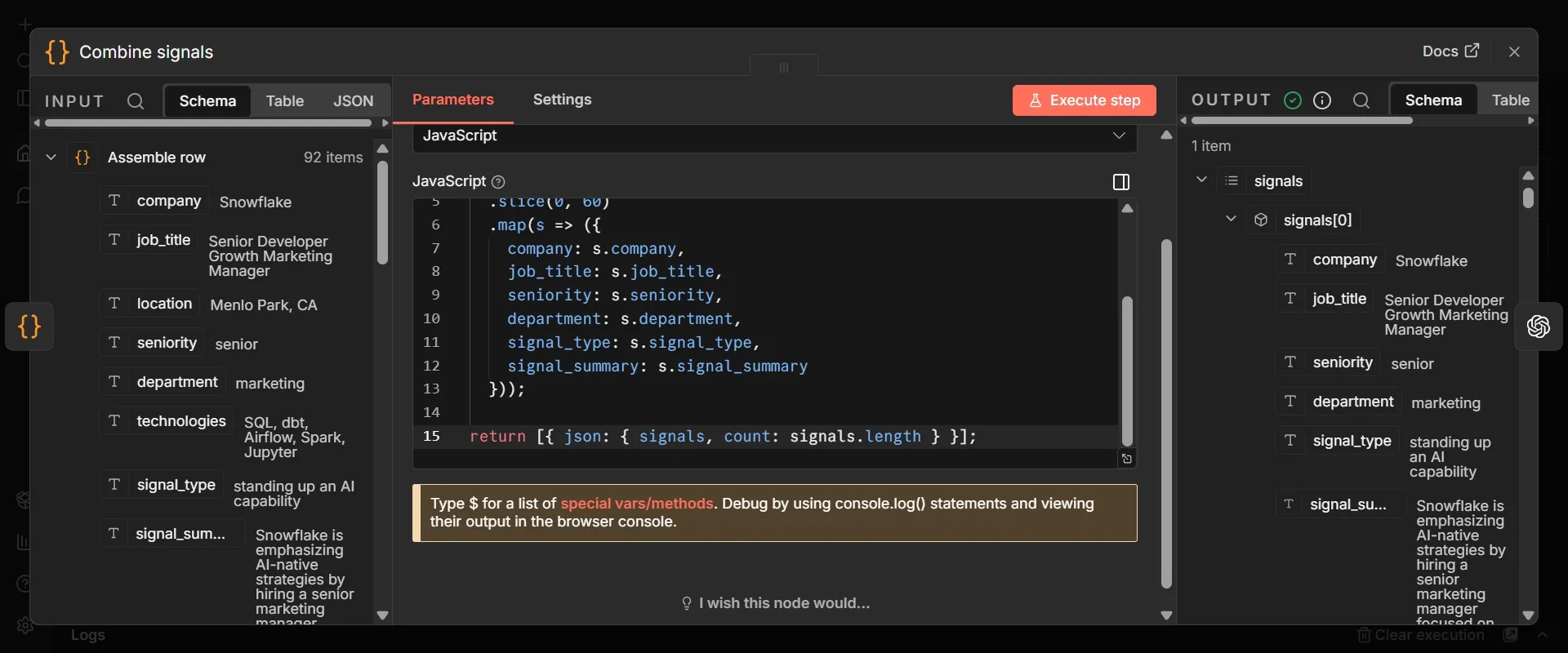Switch INPUT view to Schema

tap(207, 101)
